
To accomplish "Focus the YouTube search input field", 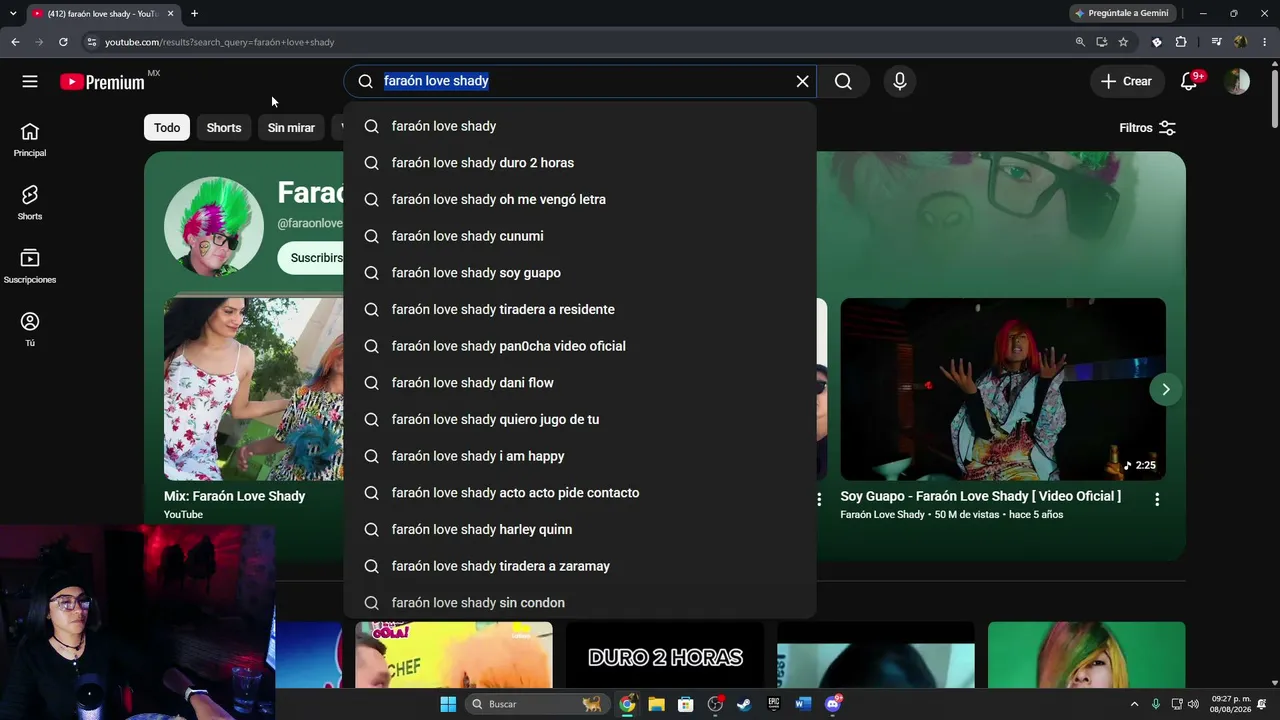I will click(586, 81).
